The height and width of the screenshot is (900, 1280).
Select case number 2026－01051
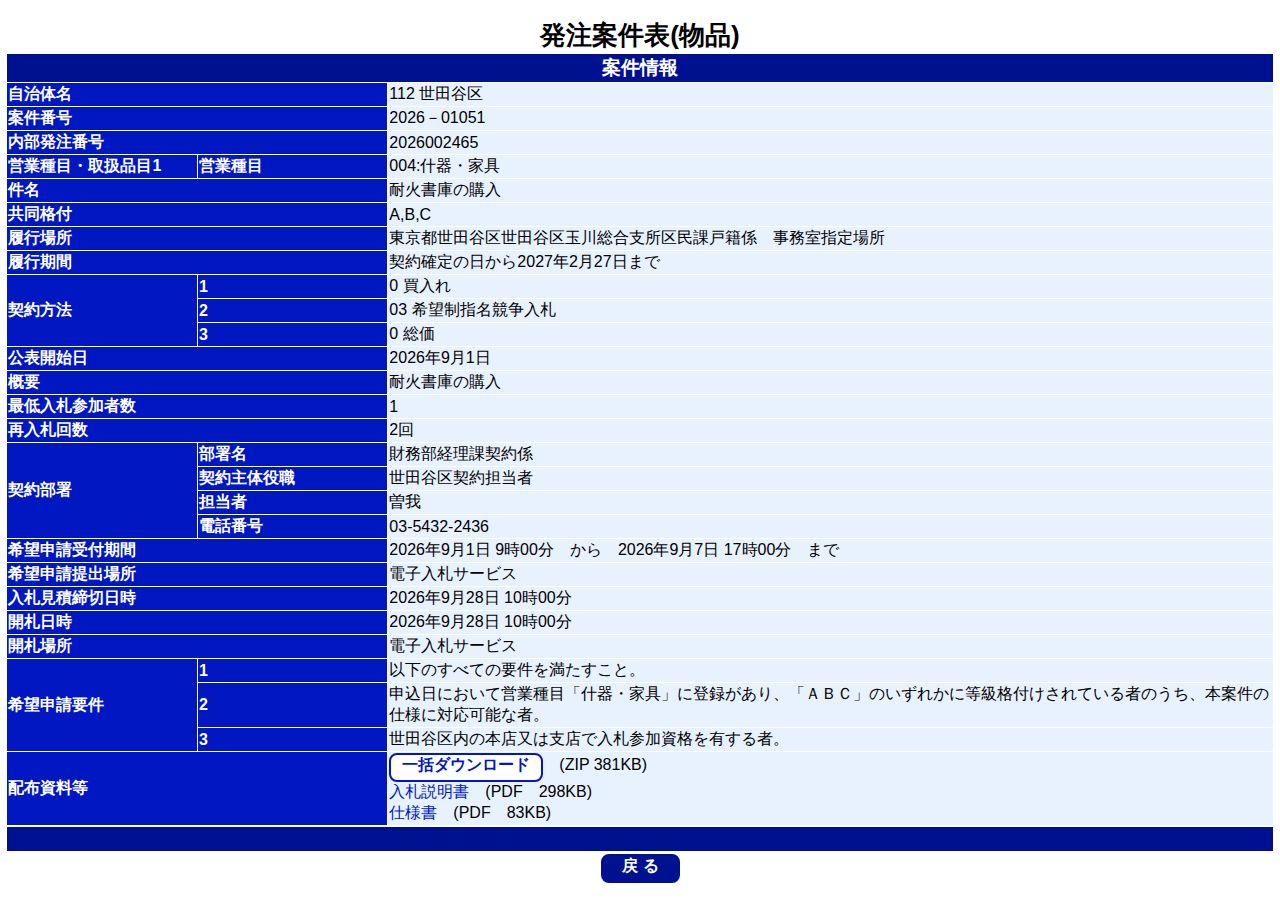(x=437, y=118)
